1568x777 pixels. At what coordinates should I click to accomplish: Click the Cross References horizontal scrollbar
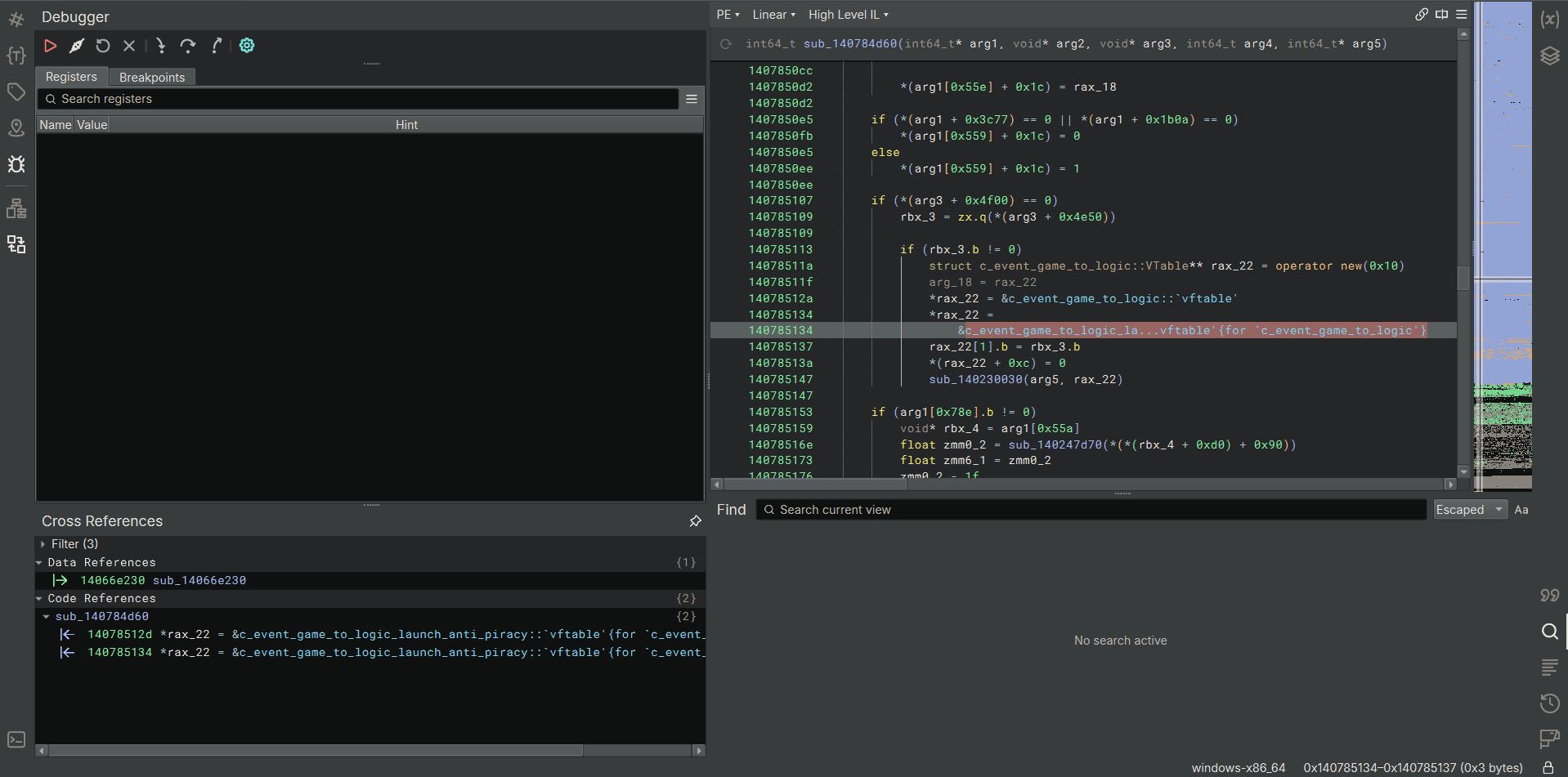click(316, 750)
